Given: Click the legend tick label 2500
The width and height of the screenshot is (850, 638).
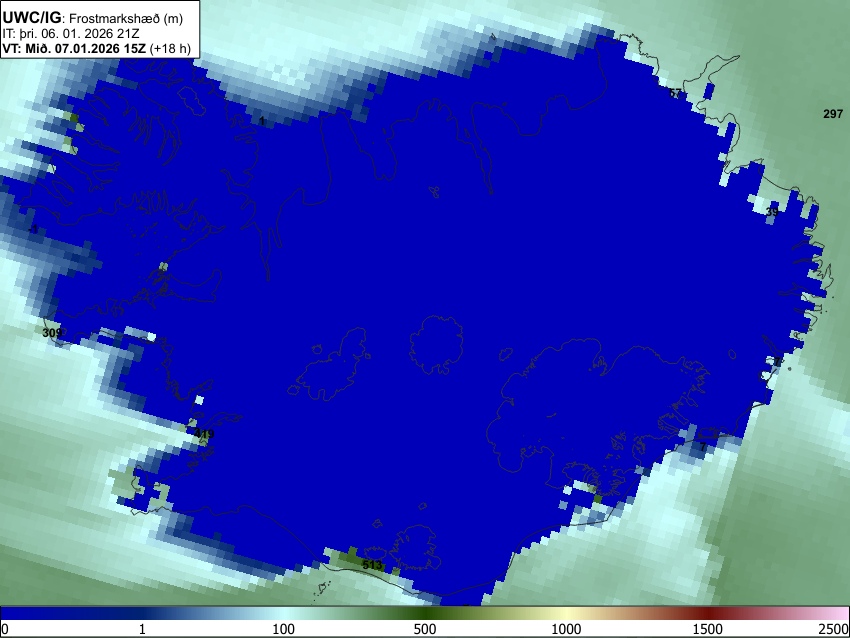Looking at the screenshot, I should tap(834, 629).
